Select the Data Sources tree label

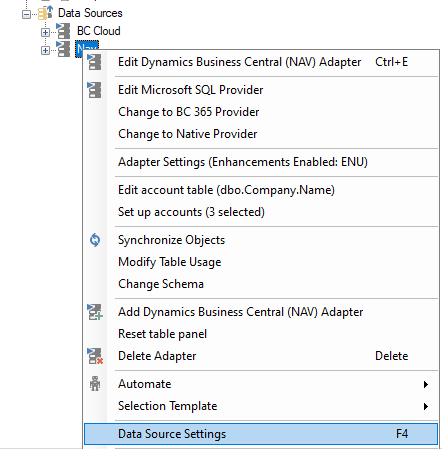coord(90,13)
